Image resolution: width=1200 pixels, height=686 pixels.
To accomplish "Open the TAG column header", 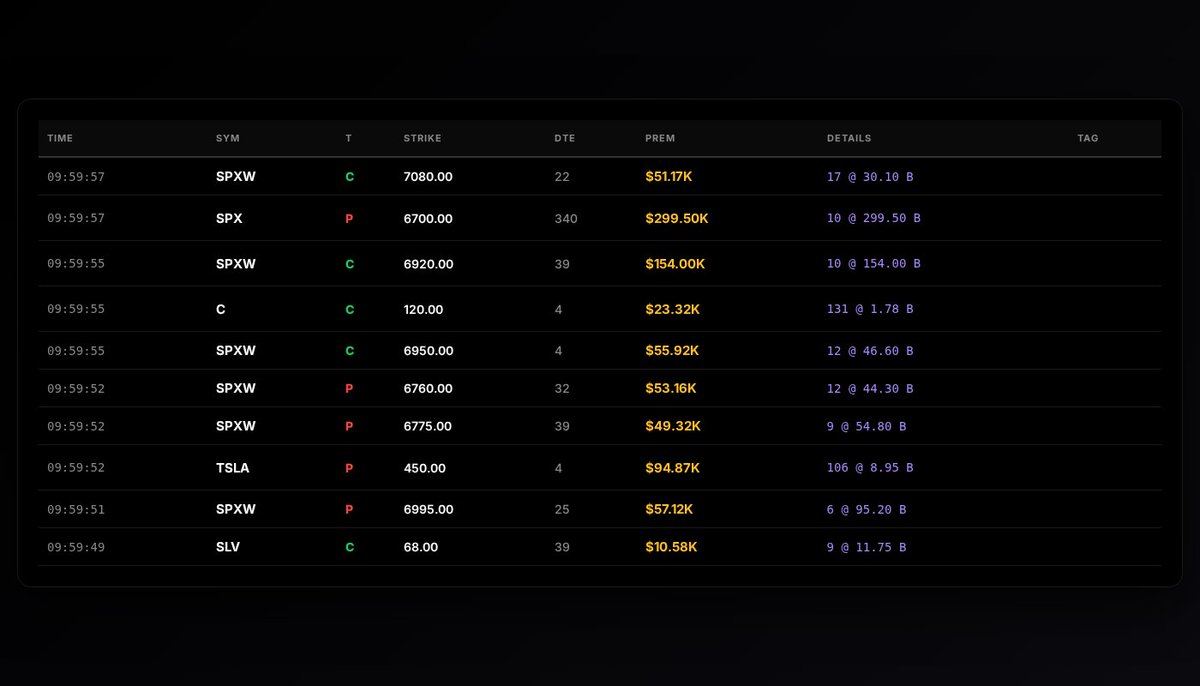I will pyautogui.click(x=1087, y=138).
